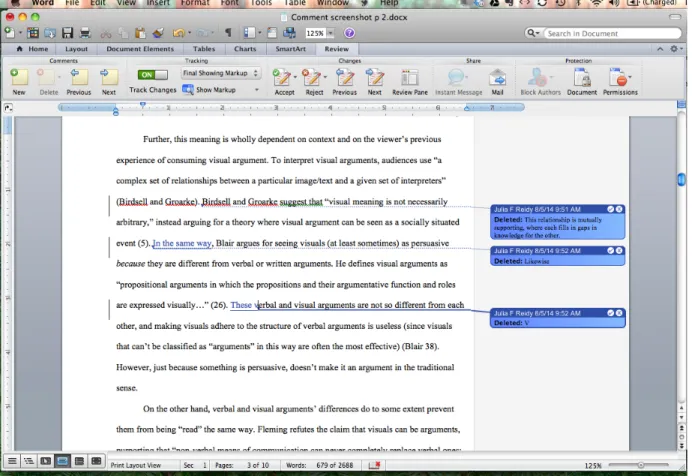Collapse the ribbon with chevron
This screenshot has height=476, width=692.
(x=660, y=49)
